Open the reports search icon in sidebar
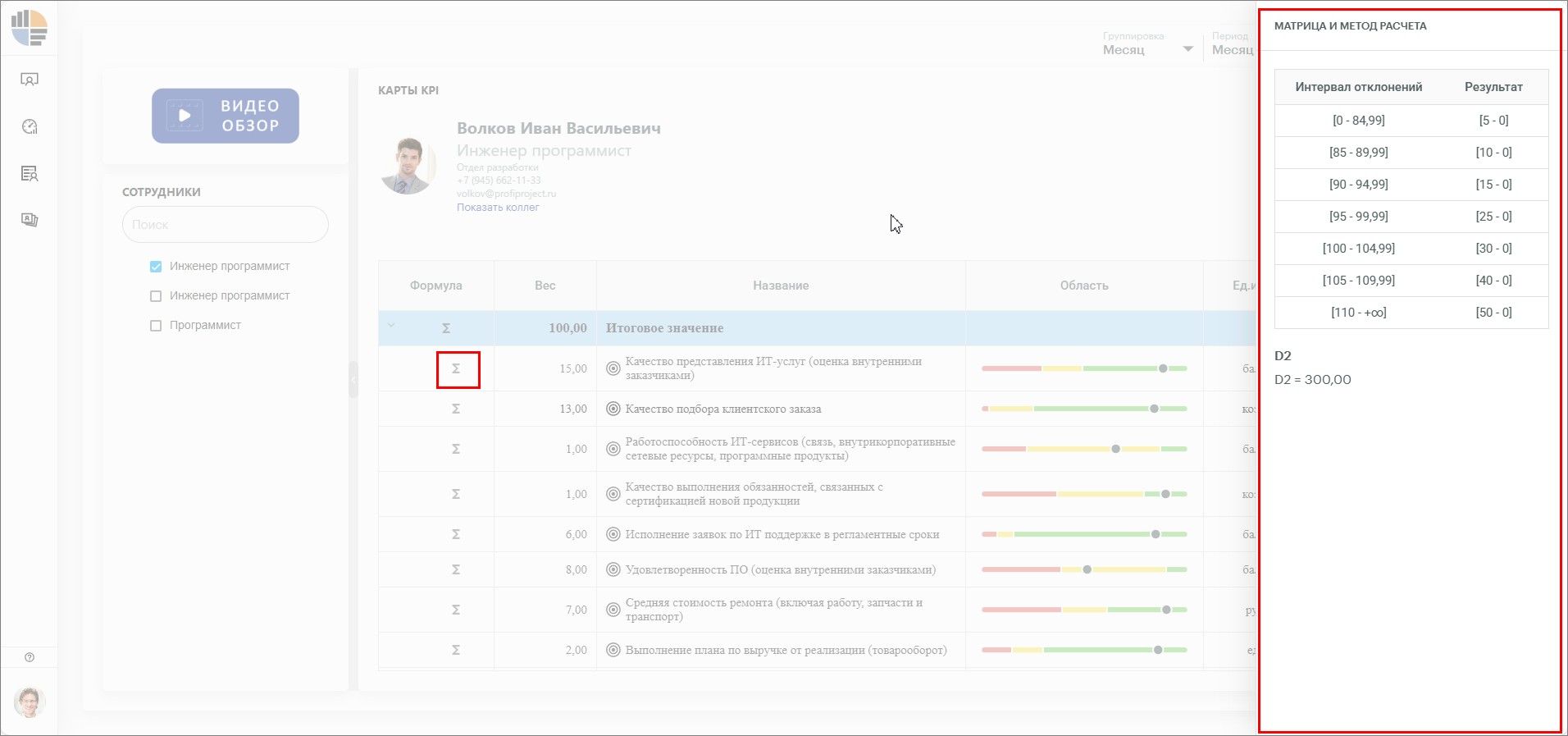This screenshot has height=736, width=1568. coord(30,173)
